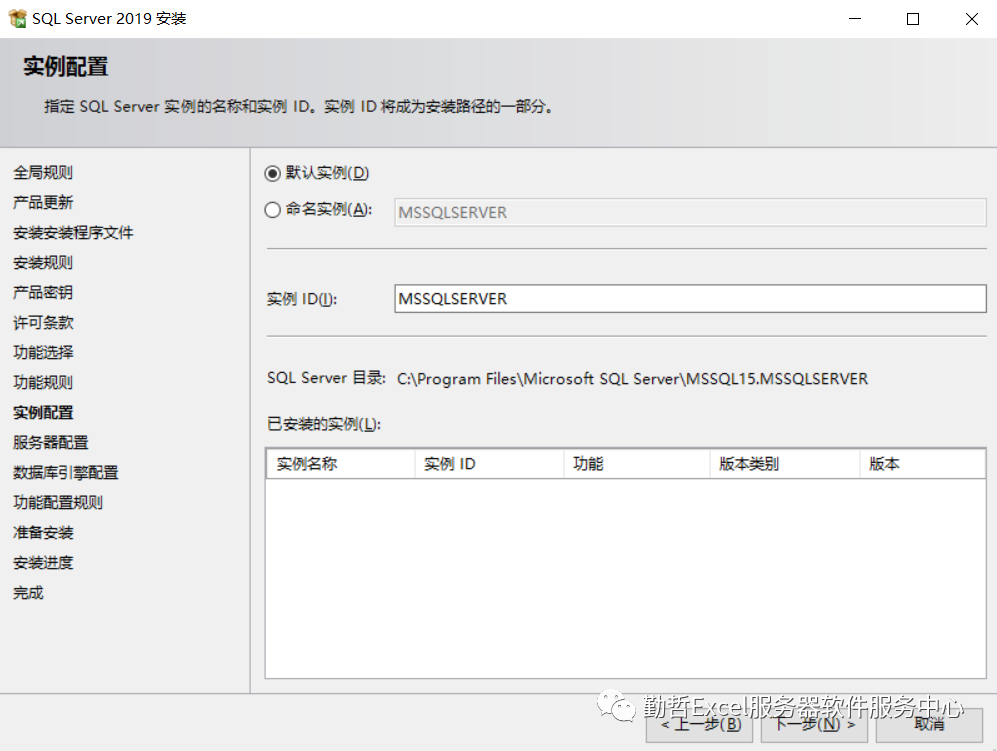Open the 数据库引擎配置 step
Screen dimensions: 997x751
point(65,472)
